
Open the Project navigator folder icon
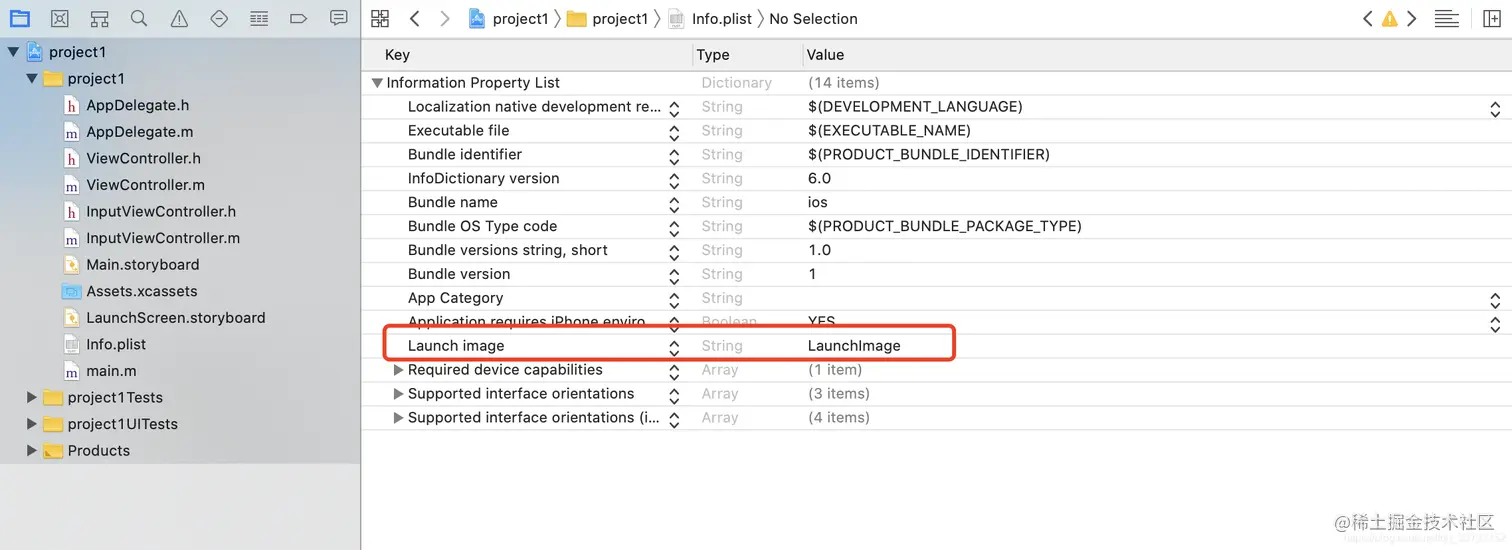coord(20,19)
